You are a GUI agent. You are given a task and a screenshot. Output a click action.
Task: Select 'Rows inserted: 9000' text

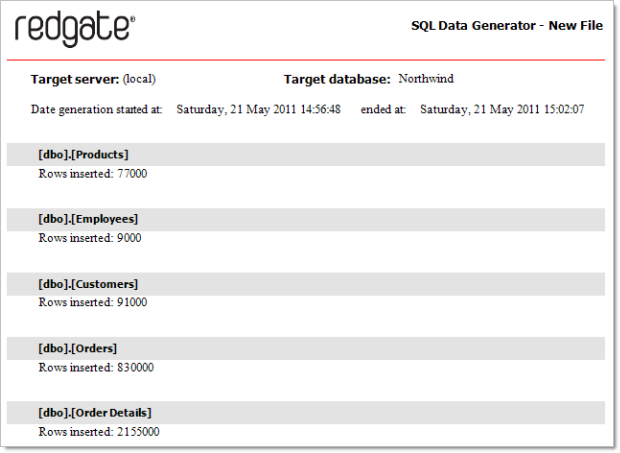pyautogui.click(x=90, y=238)
